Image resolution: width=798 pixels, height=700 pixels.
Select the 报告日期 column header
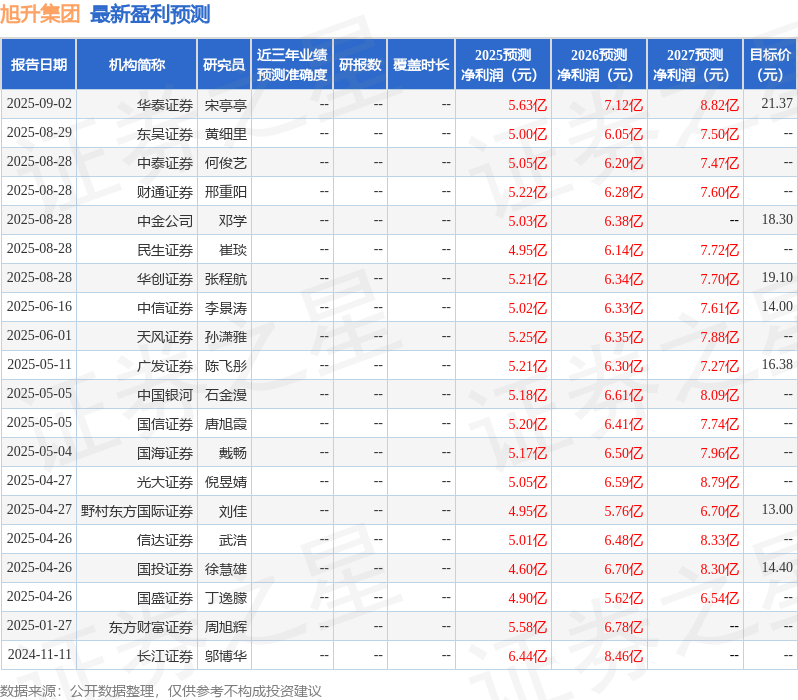pyautogui.click(x=39, y=65)
